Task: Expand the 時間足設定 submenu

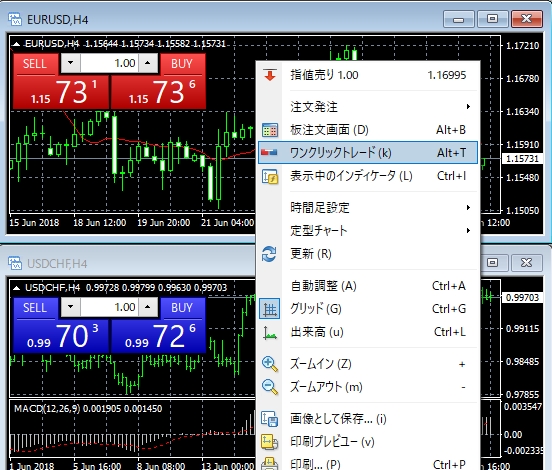Action: click(x=368, y=207)
